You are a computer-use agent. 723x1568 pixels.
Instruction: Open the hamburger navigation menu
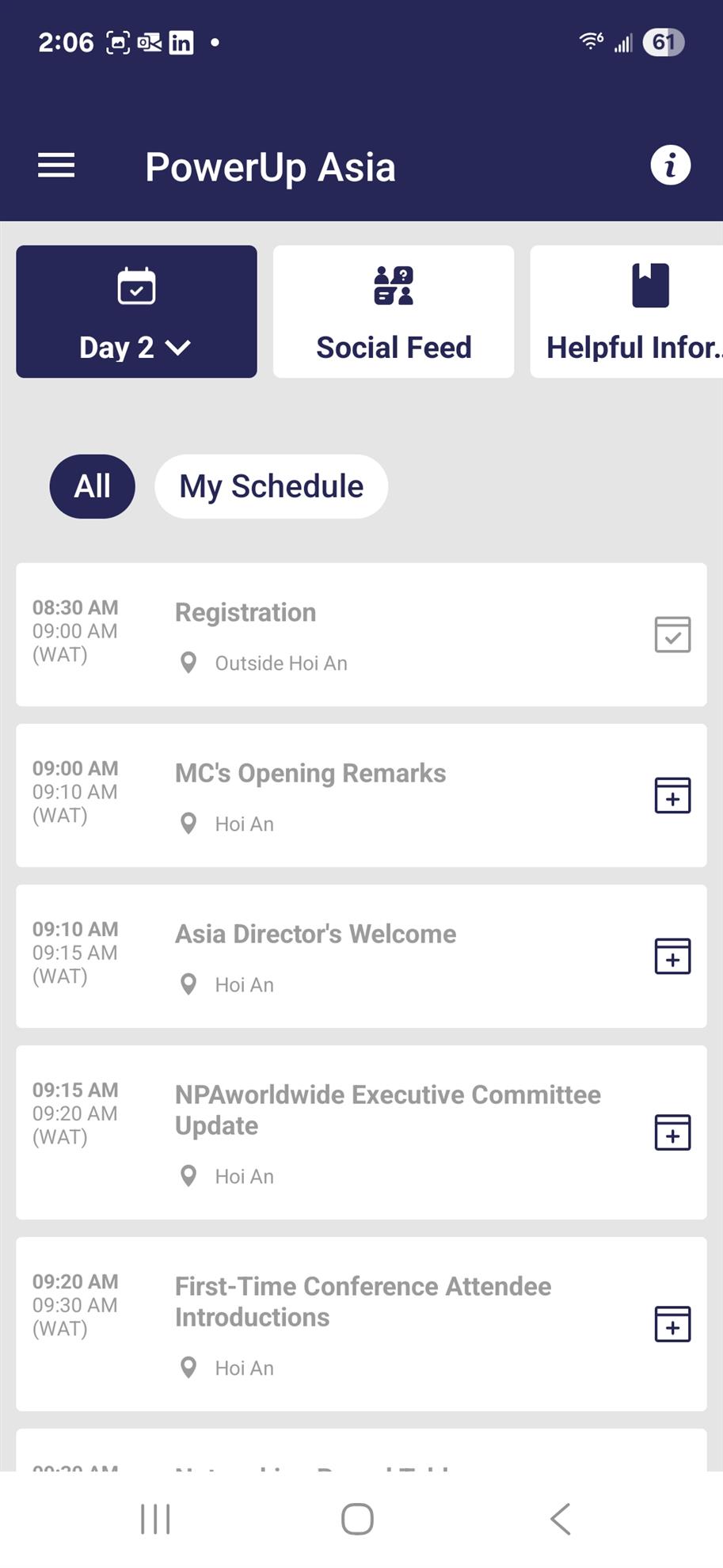56,166
